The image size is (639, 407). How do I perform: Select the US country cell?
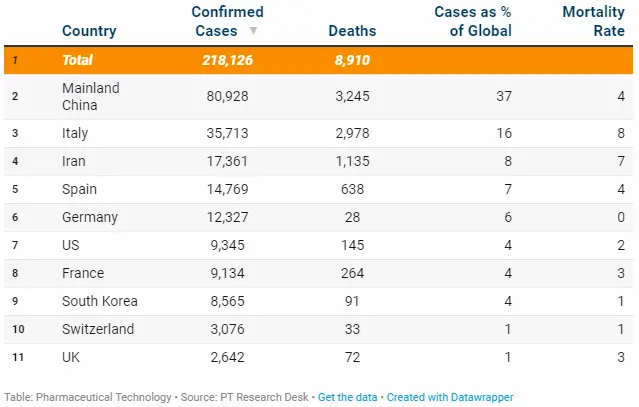[x=71, y=245]
